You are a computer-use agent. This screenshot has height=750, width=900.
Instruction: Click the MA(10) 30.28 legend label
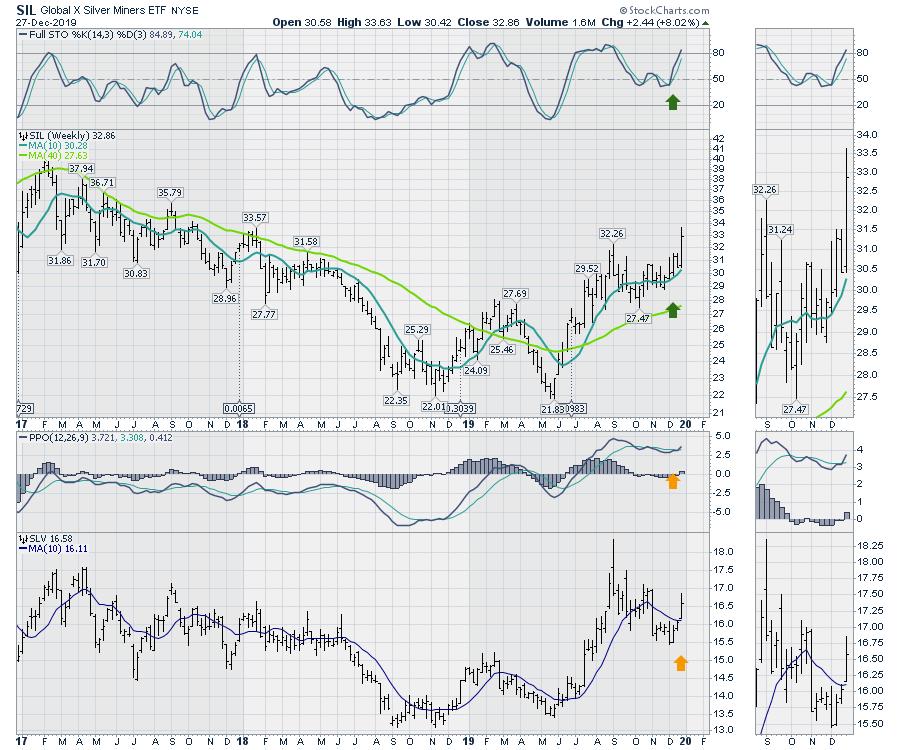point(57,146)
